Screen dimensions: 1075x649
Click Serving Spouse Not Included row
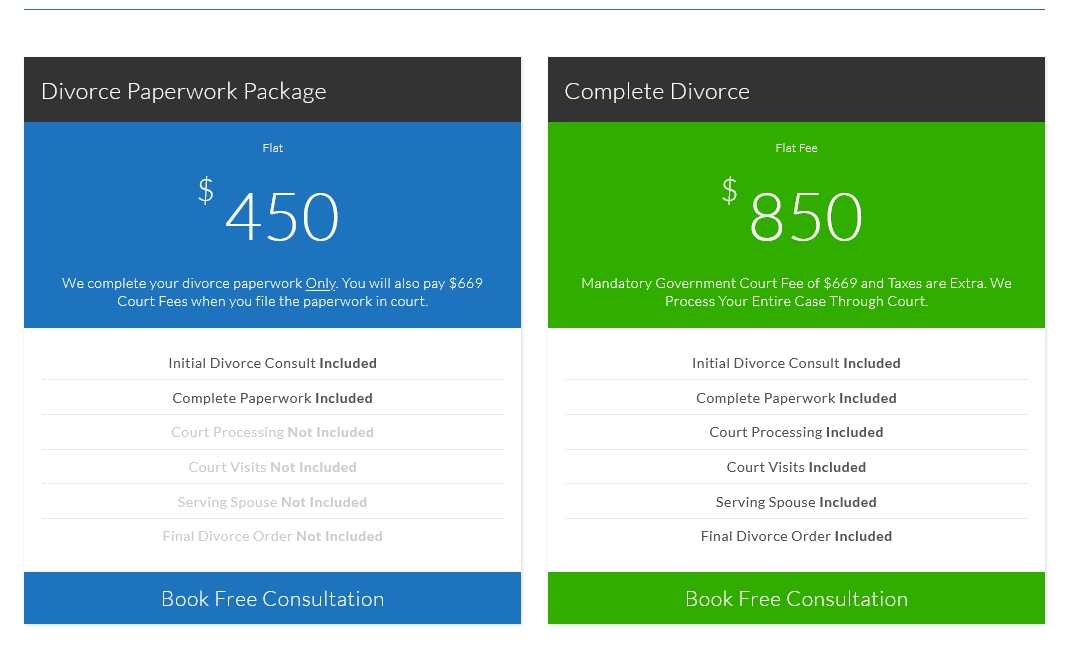tap(272, 502)
